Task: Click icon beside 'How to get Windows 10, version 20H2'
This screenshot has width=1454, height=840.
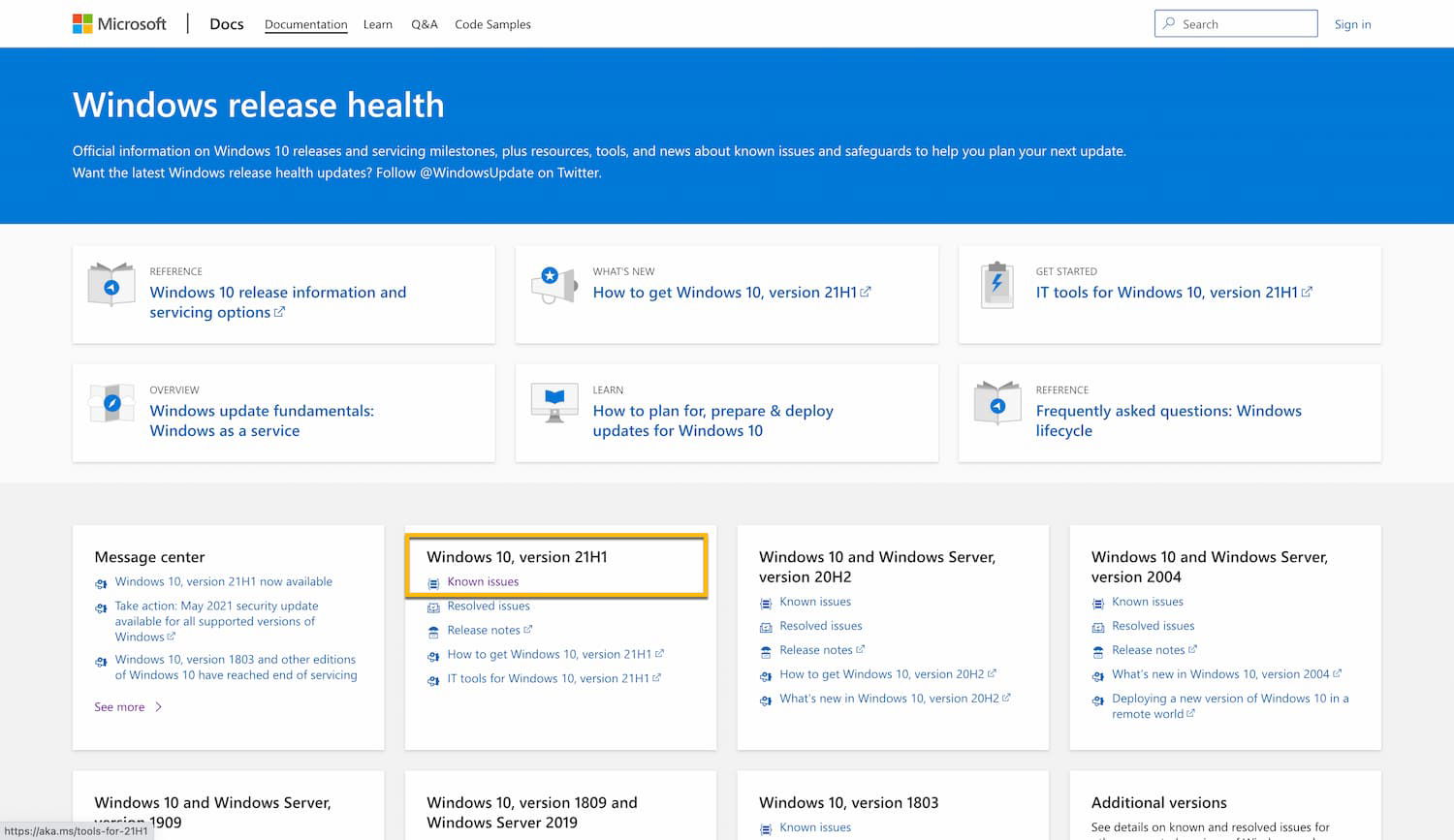Action: coord(766,675)
